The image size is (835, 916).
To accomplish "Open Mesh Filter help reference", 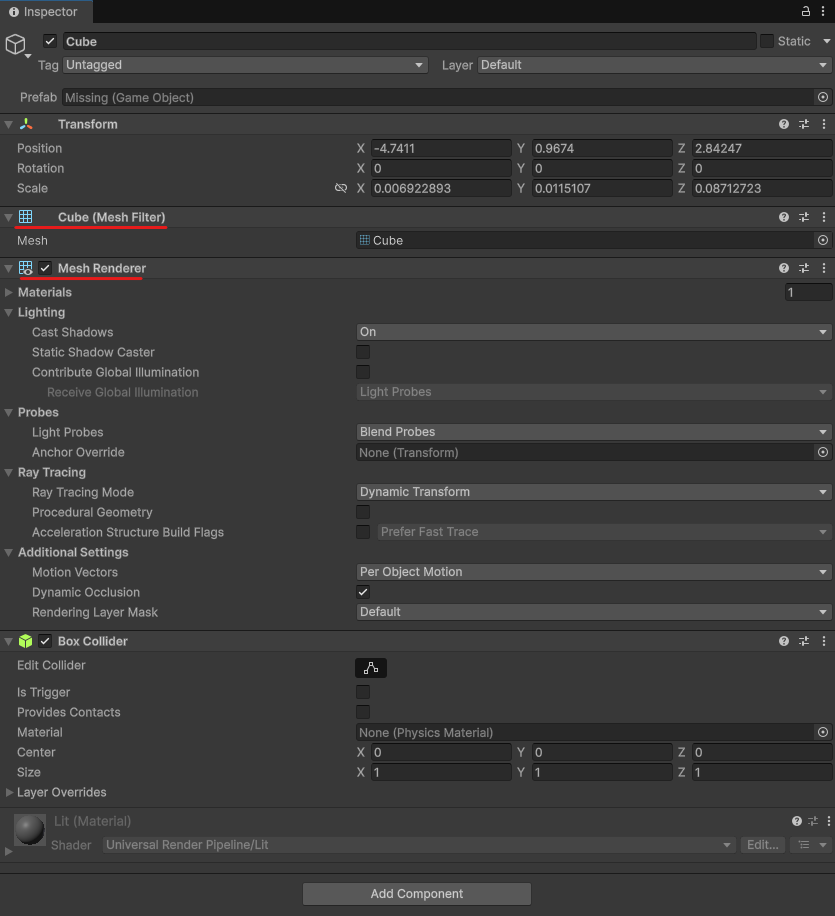I will [x=784, y=217].
